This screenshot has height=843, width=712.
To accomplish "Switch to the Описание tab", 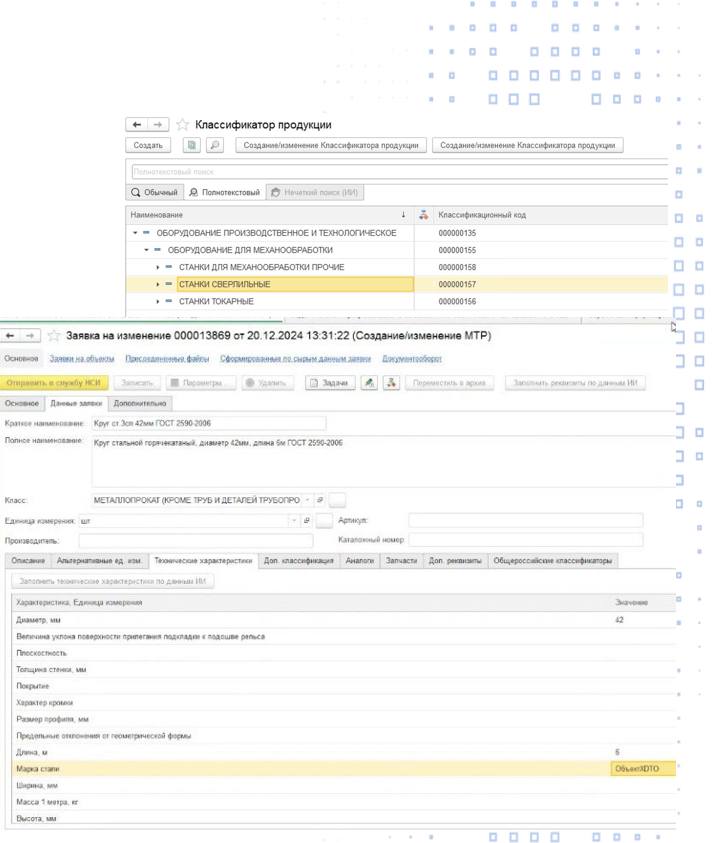I will 29,561.
